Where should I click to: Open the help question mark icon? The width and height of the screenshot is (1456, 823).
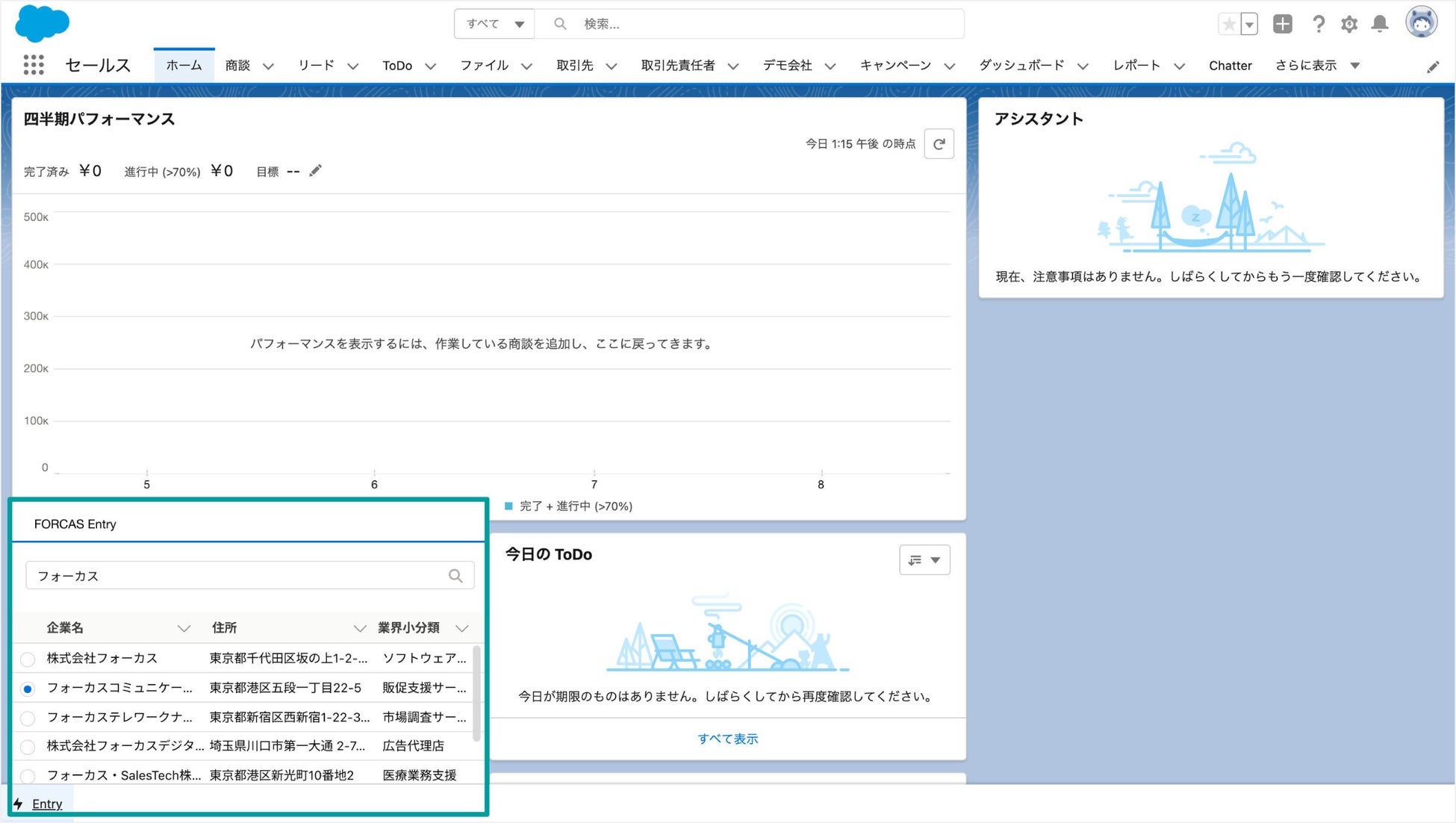1319,24
